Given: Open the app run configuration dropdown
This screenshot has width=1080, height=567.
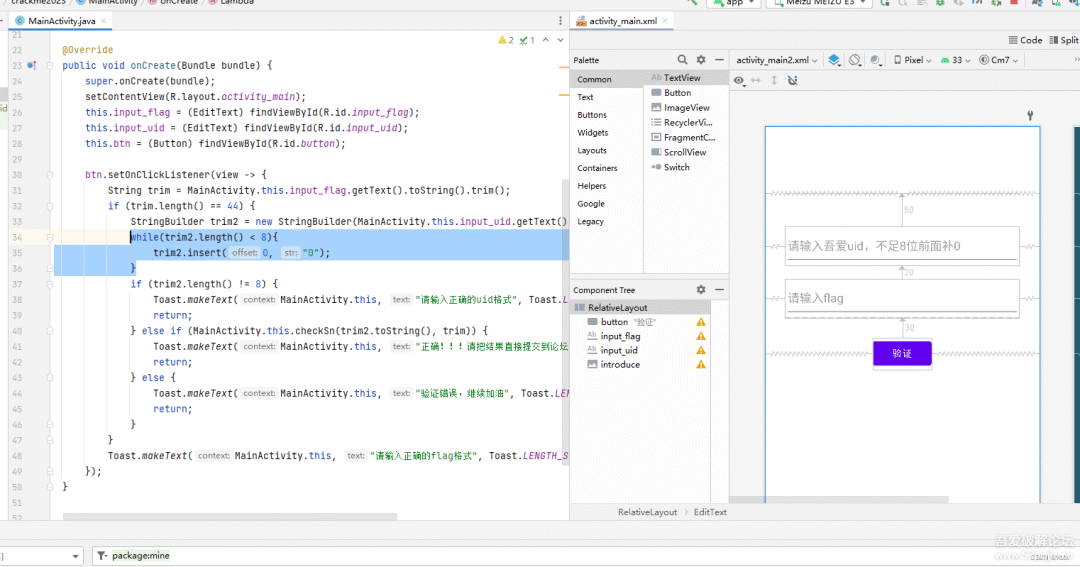Looking at the screenshot, I should 736,3.
